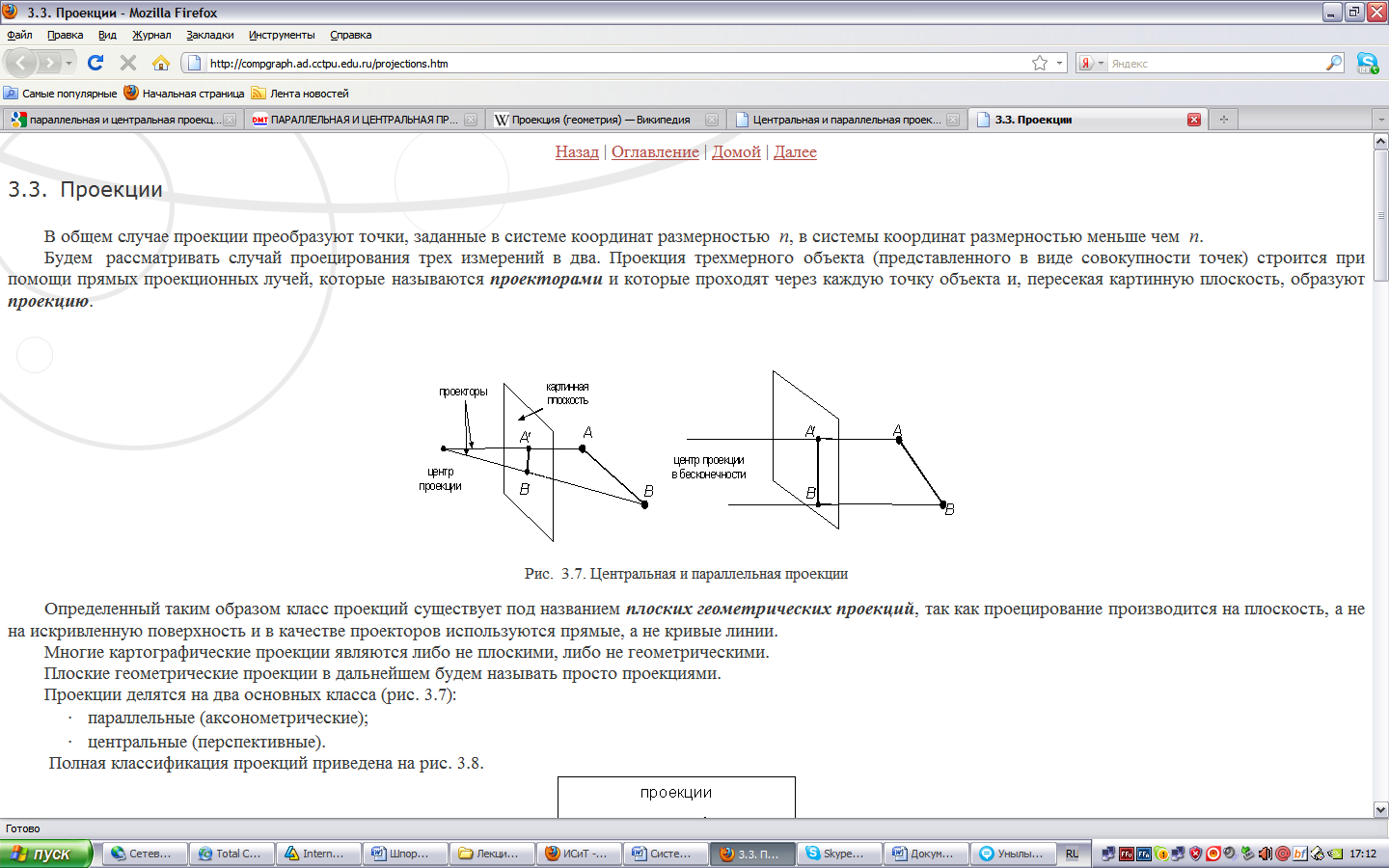Click the Forward arrow button
The image size is (1389, 868).
pos(49,63)
